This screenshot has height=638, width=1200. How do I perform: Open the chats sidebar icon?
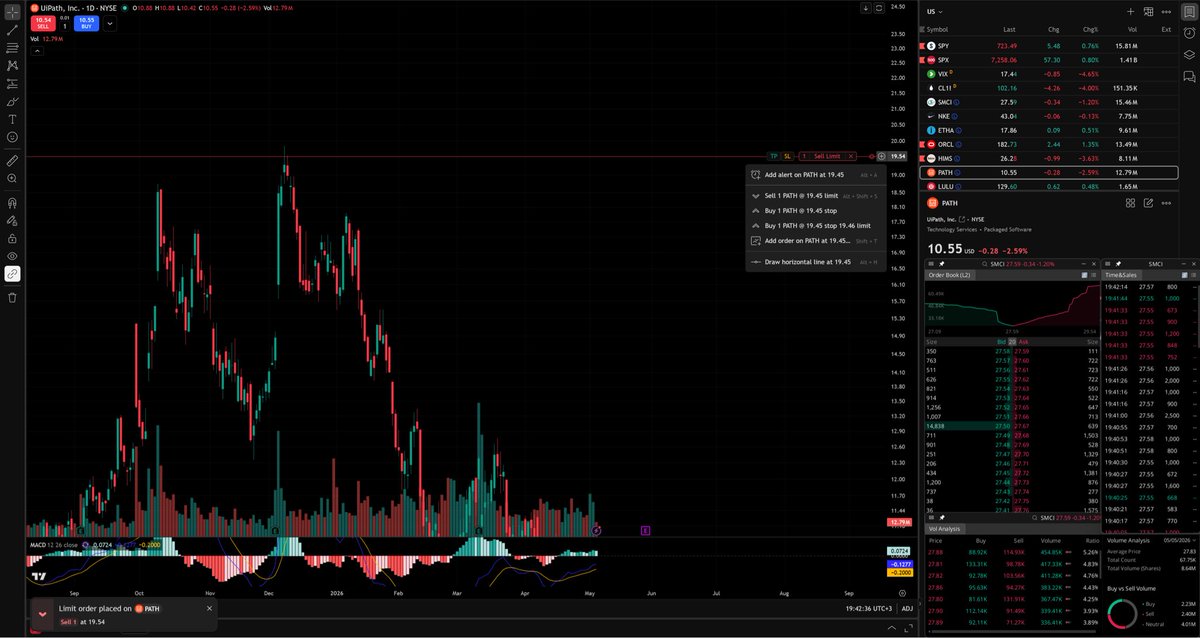coord(1188,78)
